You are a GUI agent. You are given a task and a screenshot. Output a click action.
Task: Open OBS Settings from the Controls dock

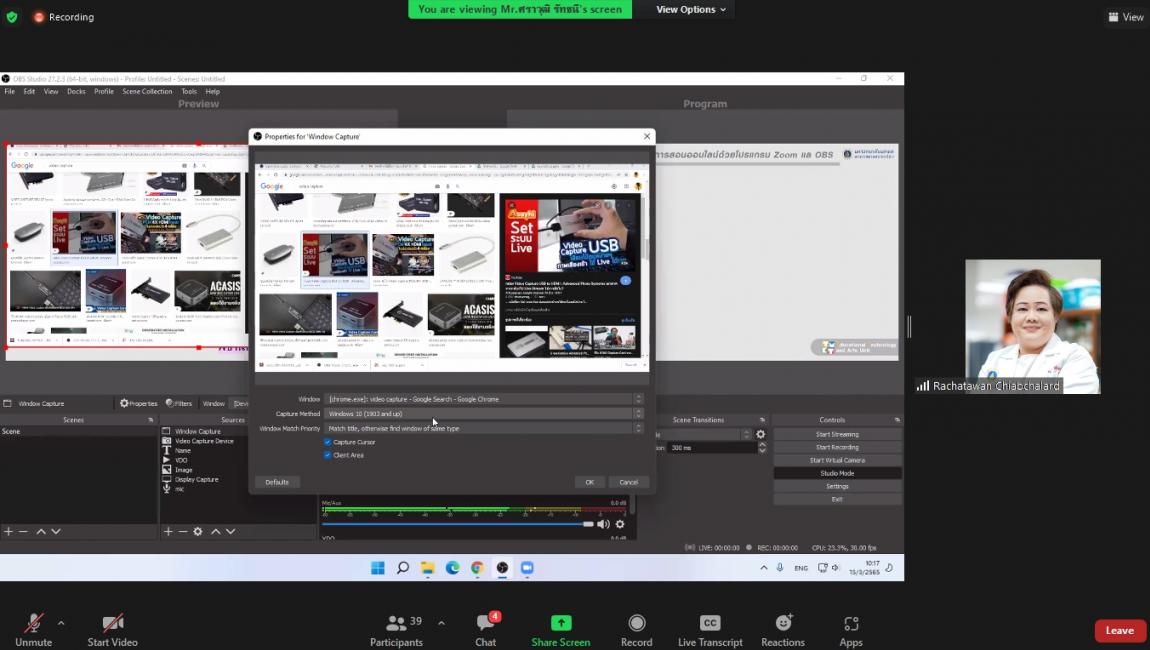pos(837,486)
